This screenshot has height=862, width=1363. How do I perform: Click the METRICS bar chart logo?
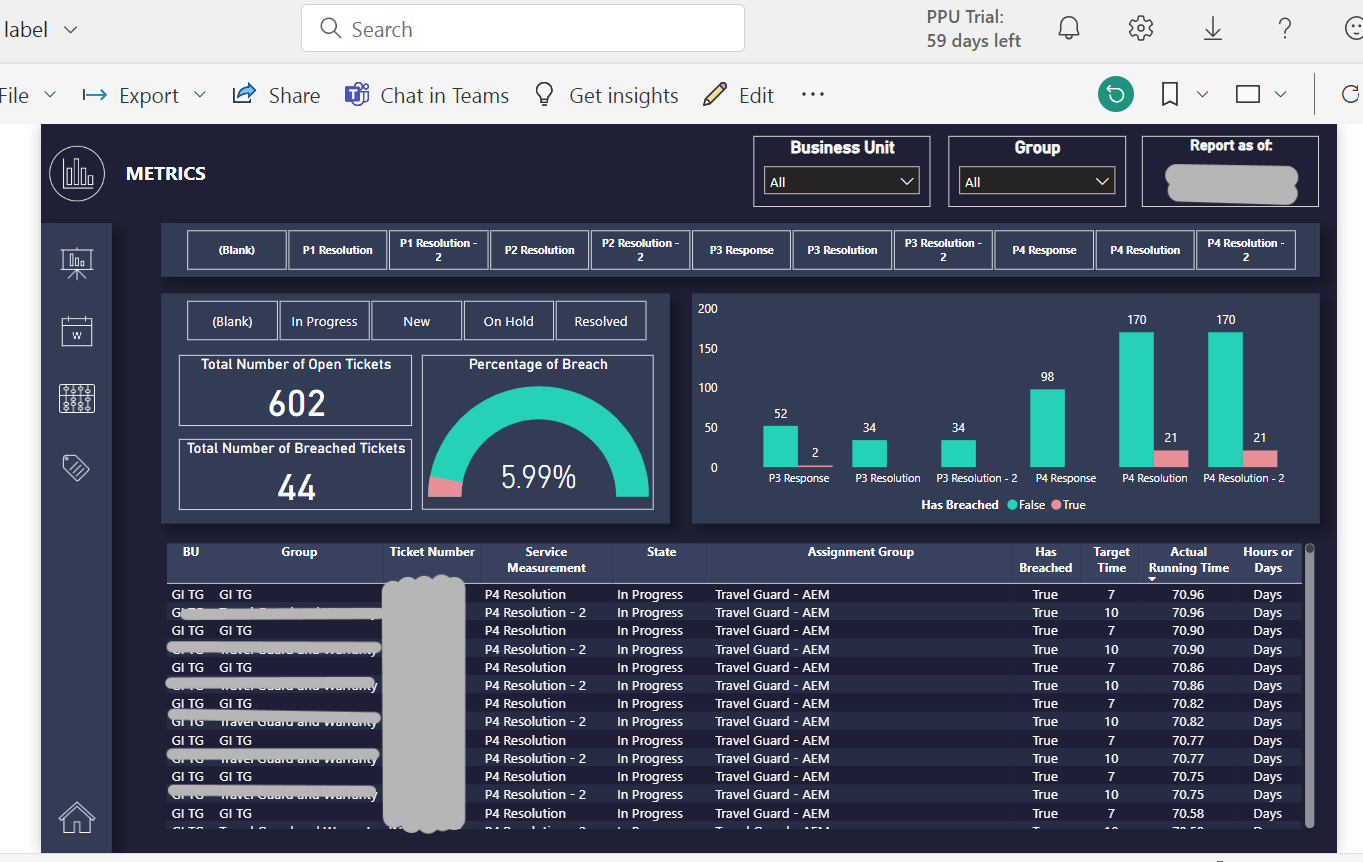tap(77, 173)
